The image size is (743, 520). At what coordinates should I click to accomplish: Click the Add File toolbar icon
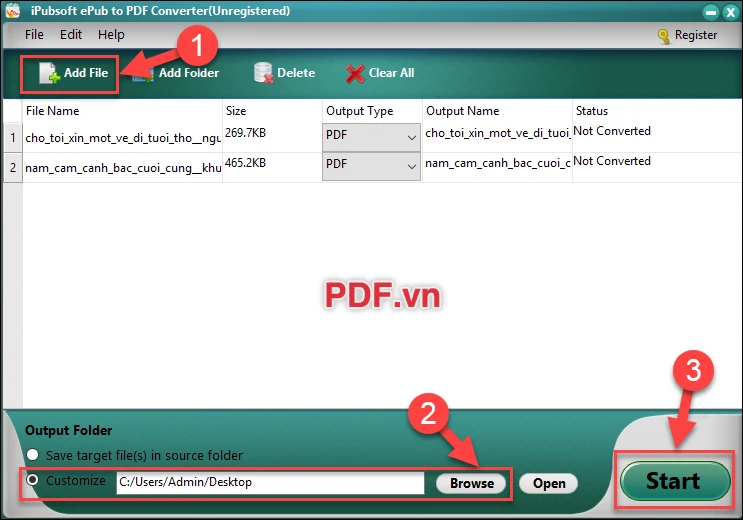point(49,73)
